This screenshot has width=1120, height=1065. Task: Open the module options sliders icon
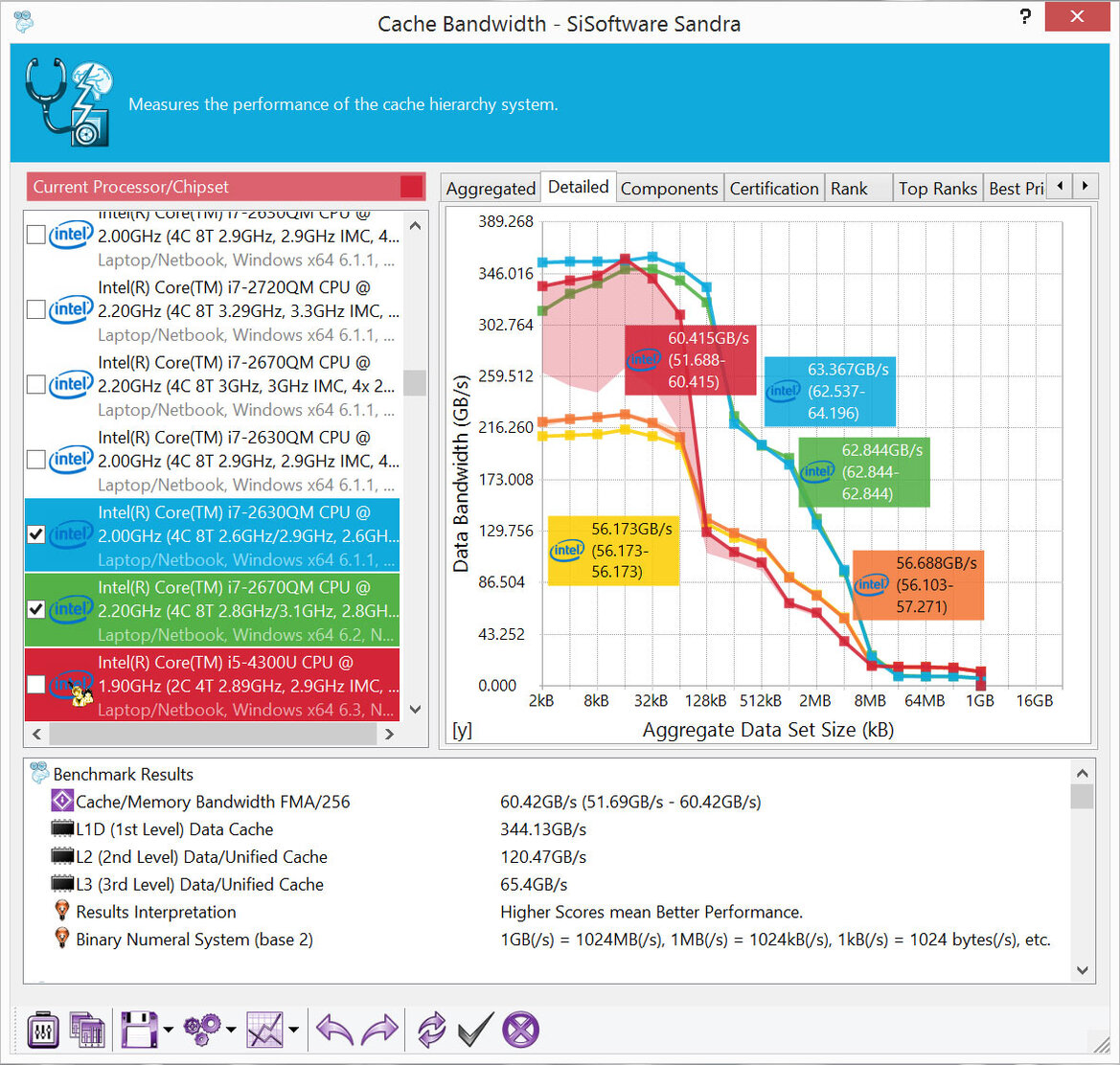pos(43,1030)
